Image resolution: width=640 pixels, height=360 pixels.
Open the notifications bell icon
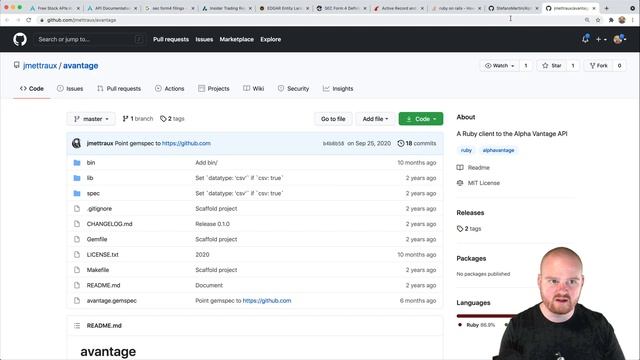click(585, 39)
